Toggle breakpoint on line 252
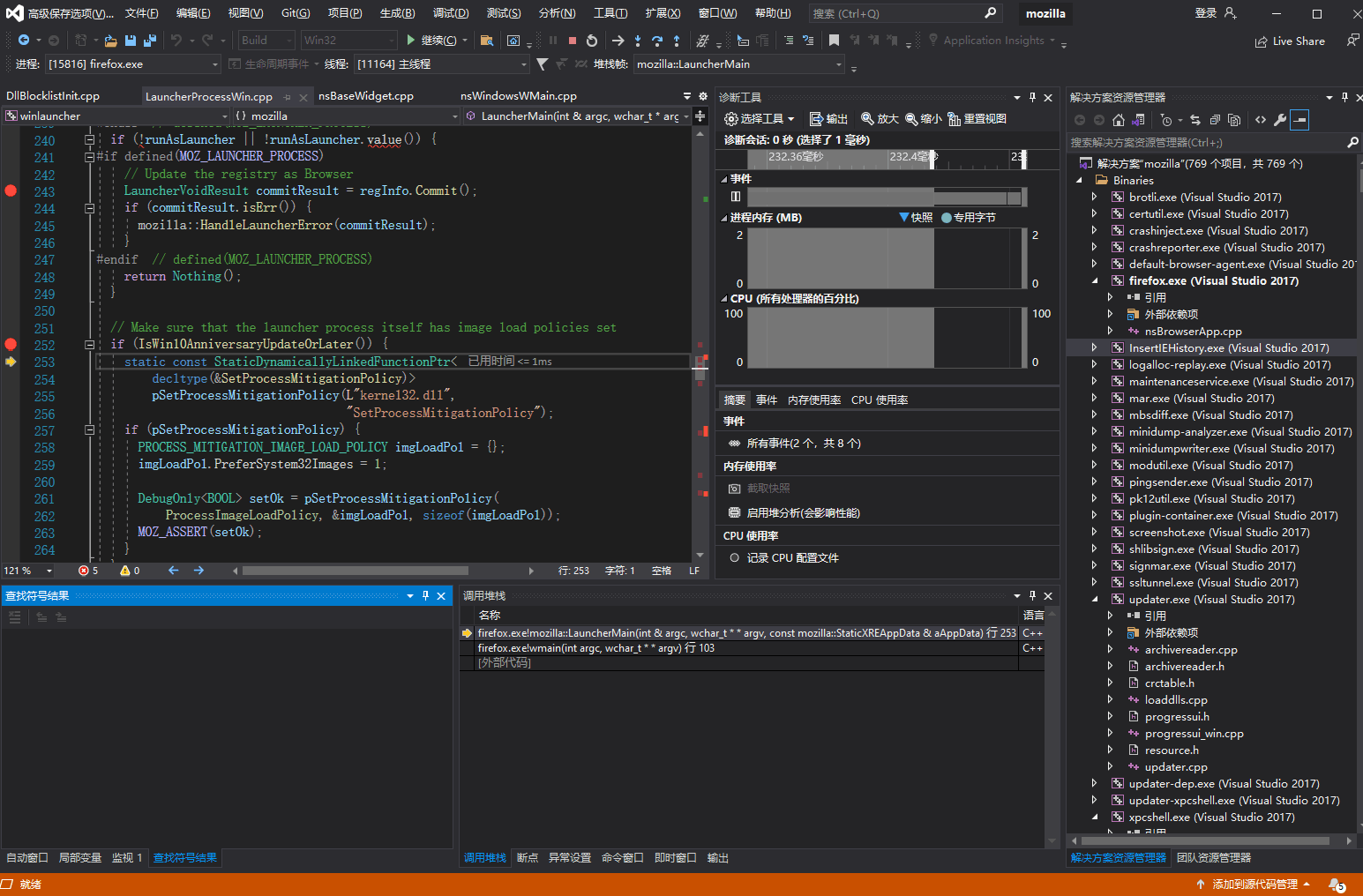This screenshot has width=1363, height=896. [x=11, y=344]
